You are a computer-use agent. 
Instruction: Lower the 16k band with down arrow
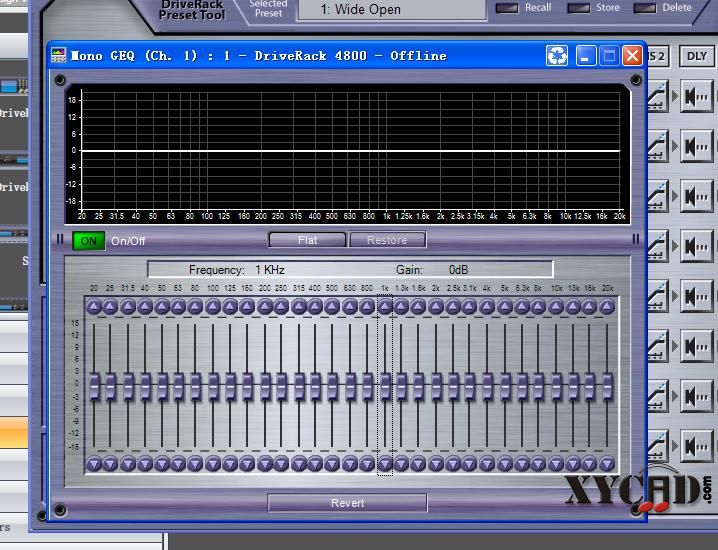(589, 464)
